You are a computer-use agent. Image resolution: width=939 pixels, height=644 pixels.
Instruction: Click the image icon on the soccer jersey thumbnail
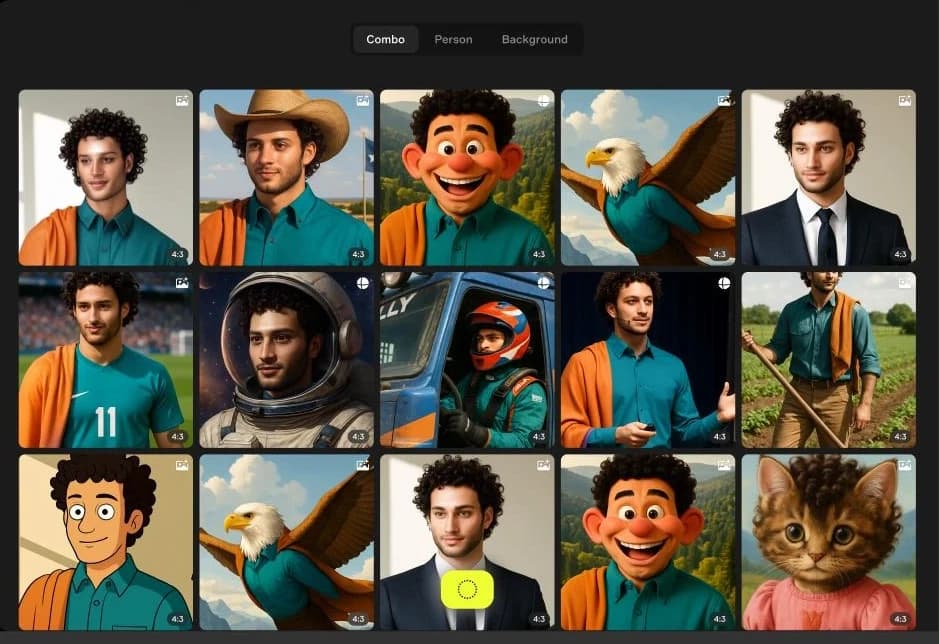182,283
